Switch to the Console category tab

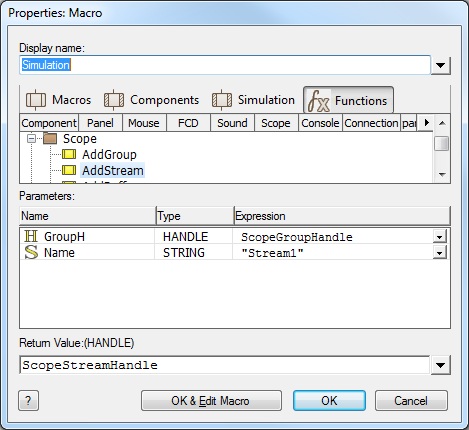click(x=320, y=123)
